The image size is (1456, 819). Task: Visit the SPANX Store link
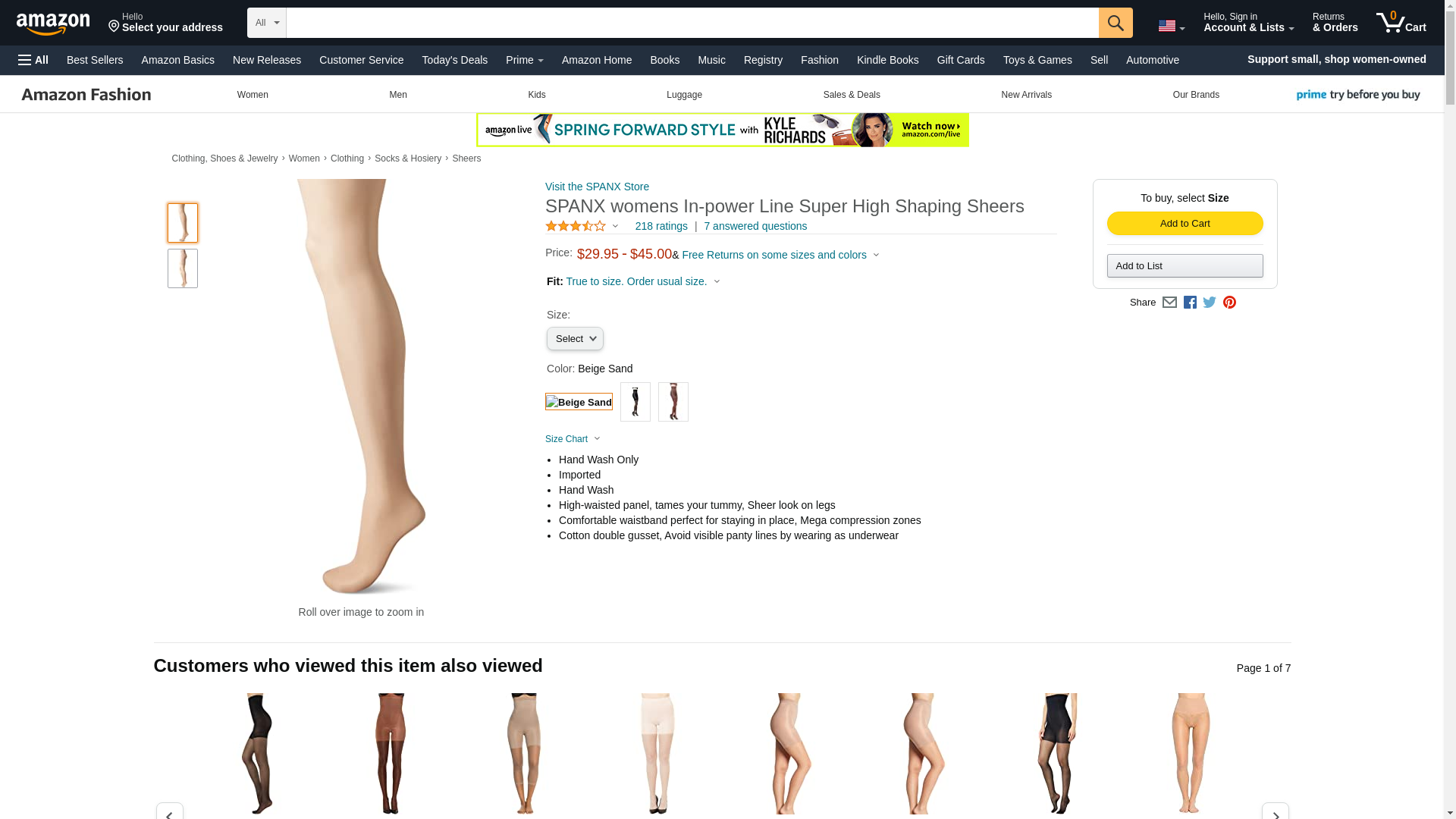[x=597, y=187]
